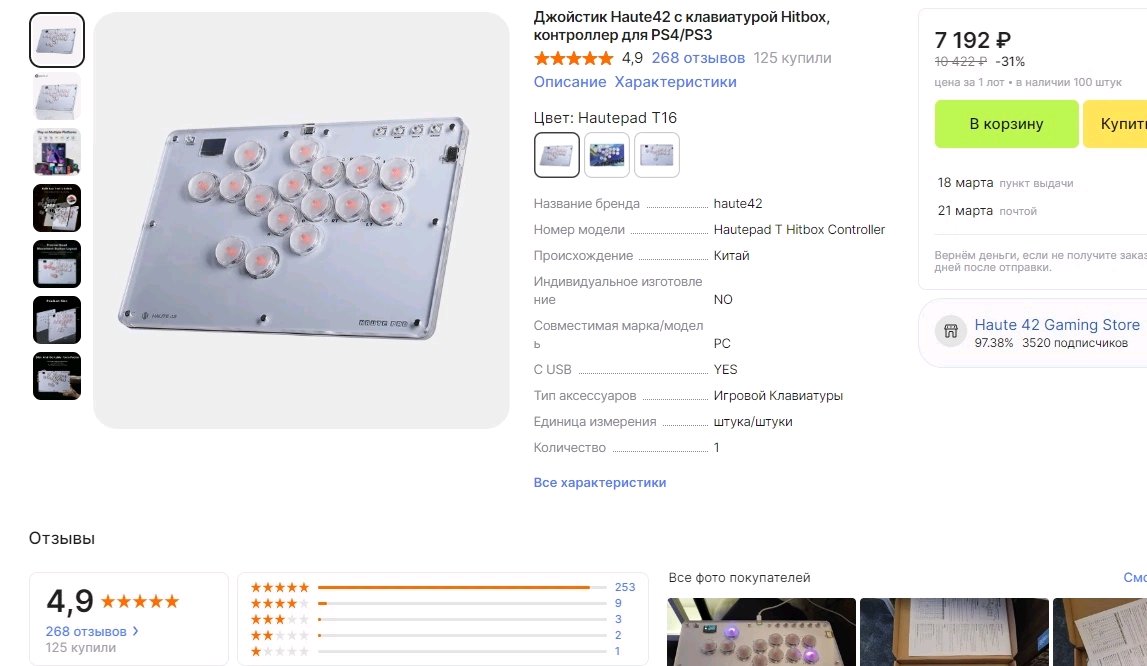1147x666 pixels.
Task: Filter reviews by five-star rating bar
Action: coord(443,587)
